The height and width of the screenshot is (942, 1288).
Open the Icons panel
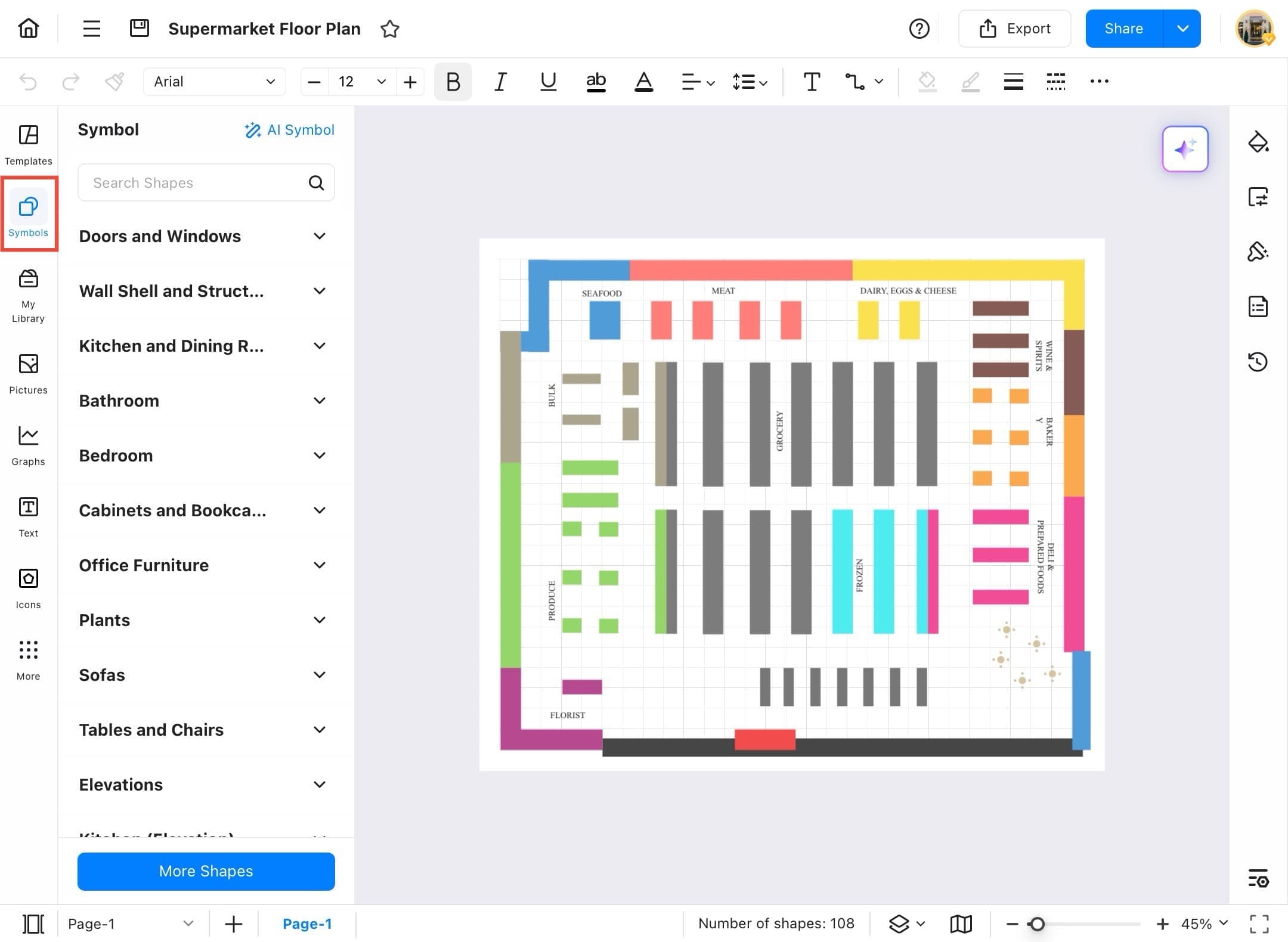28,588
